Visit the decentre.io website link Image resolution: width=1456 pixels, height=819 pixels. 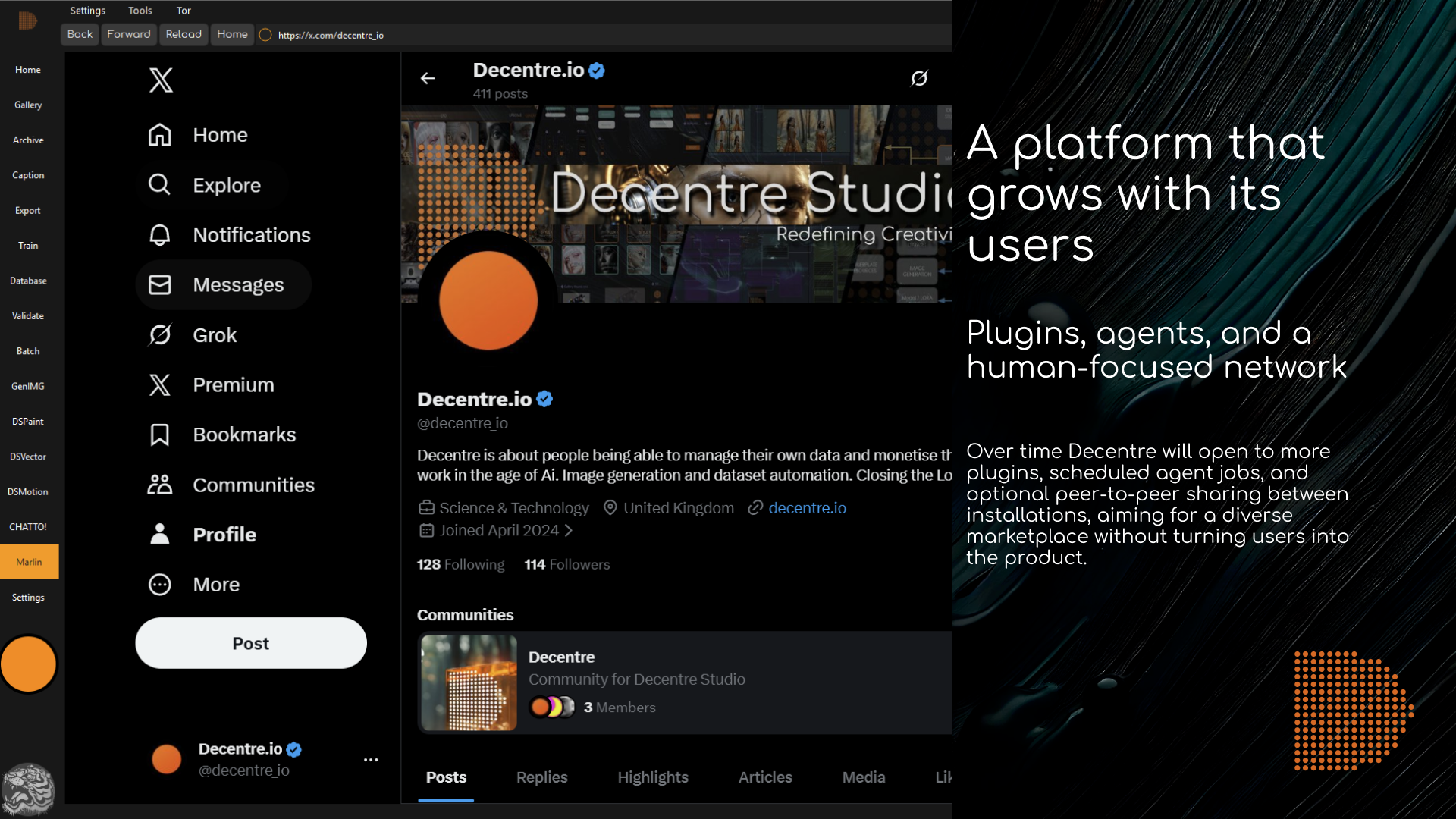click(807, 507)
